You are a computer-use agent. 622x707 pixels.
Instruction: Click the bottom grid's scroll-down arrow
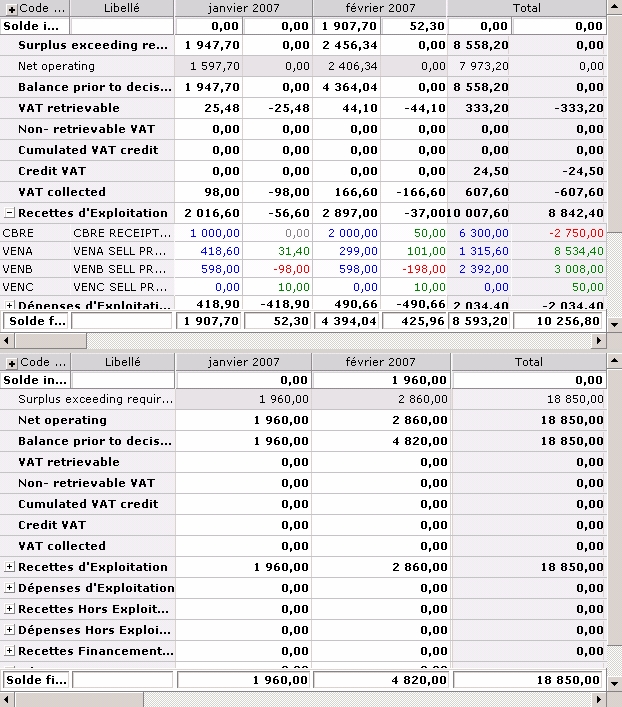[x=614, y=681]
